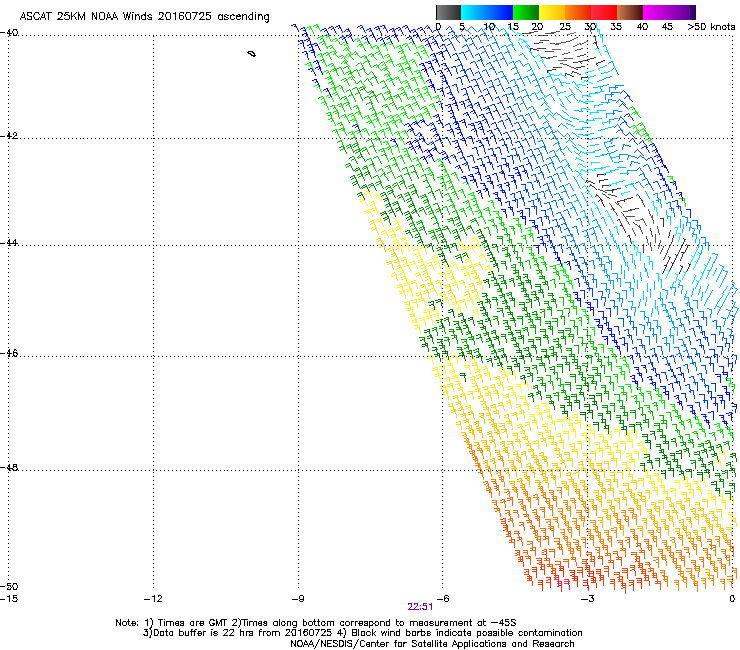Screen dimensions: 740x650
Task: Click the '-12' longitude axis label
Action: coord(153,599)
